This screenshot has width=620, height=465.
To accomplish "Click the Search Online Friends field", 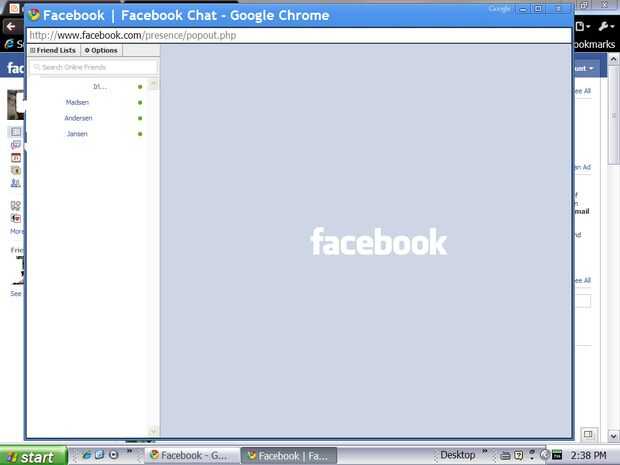I will (x=93, y=67).
